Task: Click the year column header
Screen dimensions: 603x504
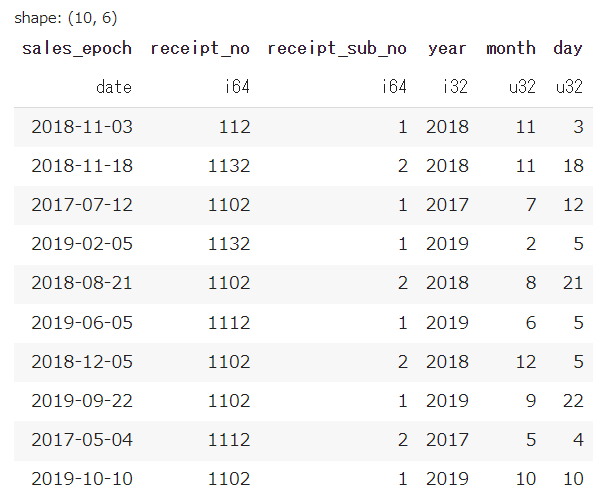Action: tap(447, 49)
